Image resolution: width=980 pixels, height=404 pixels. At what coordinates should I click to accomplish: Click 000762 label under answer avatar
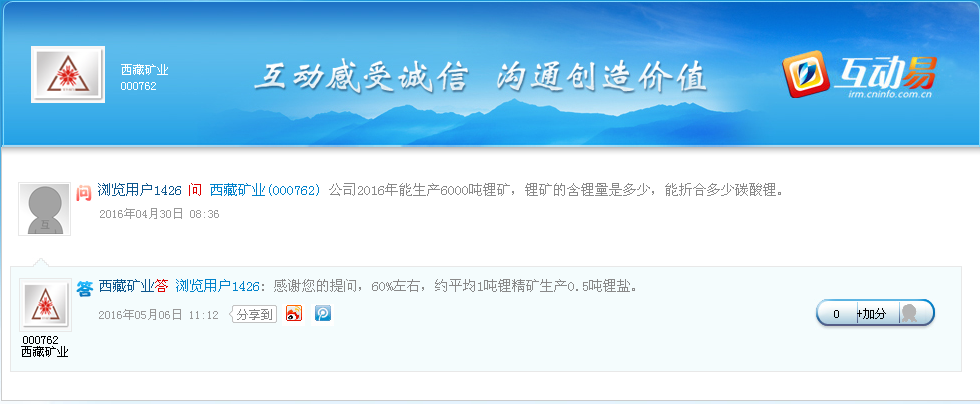coord(41,340)
